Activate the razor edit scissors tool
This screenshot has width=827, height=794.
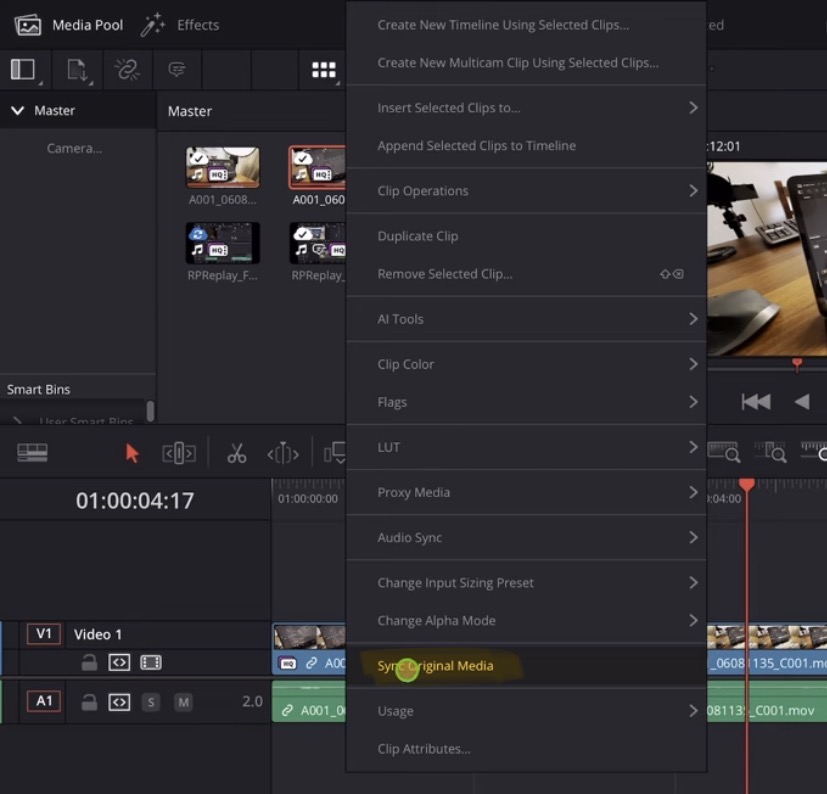click(x=236, y=452)
